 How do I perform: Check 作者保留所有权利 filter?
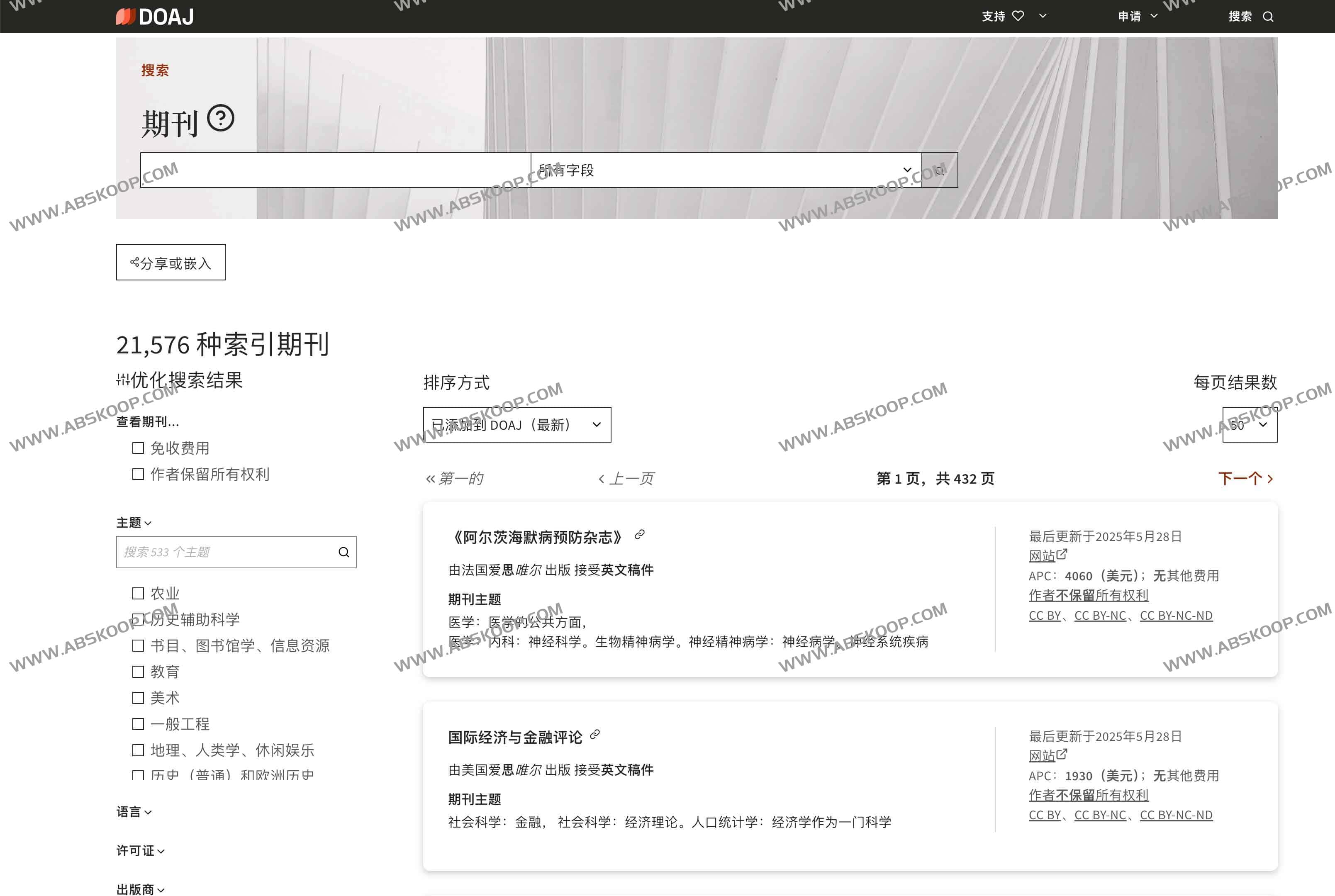pyautogui.click(x=138, y=474)
